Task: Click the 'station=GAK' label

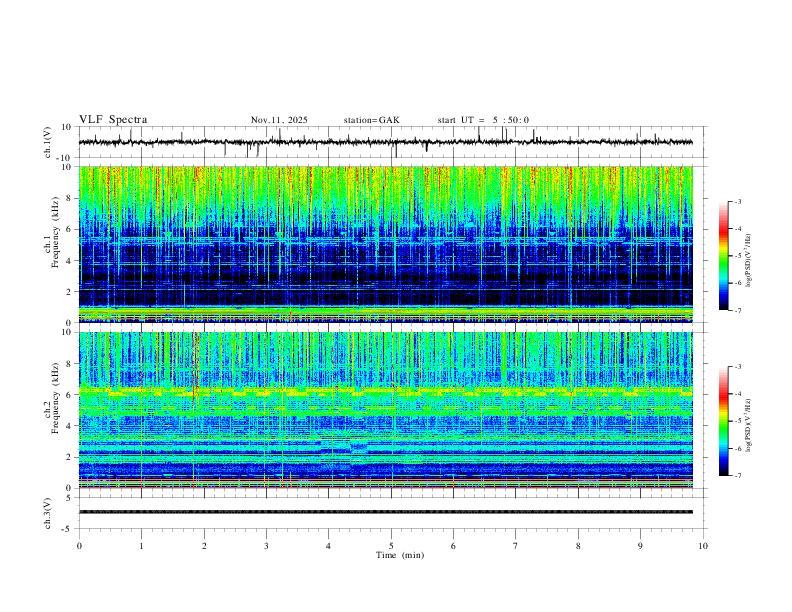Action: [371, 120]
